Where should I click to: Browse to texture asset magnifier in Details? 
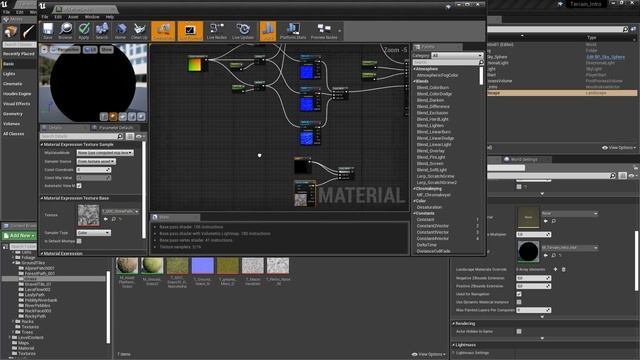113,219
